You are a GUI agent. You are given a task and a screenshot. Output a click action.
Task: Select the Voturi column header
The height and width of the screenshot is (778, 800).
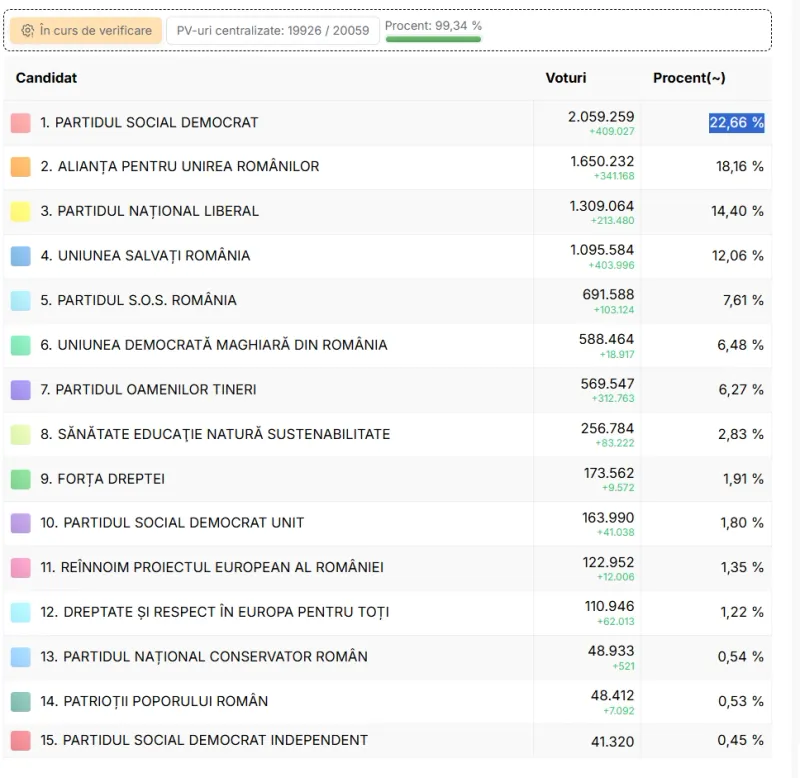(566, 78)
